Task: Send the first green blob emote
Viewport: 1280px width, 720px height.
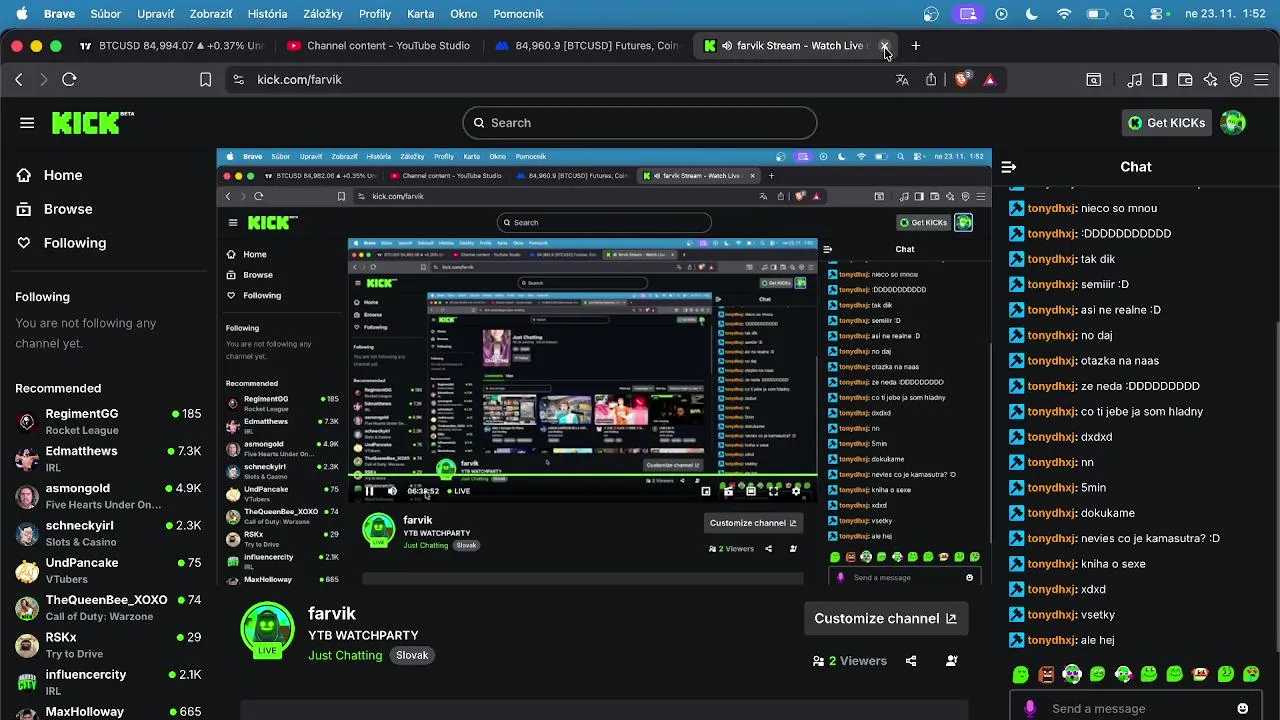Action: 1020,675
